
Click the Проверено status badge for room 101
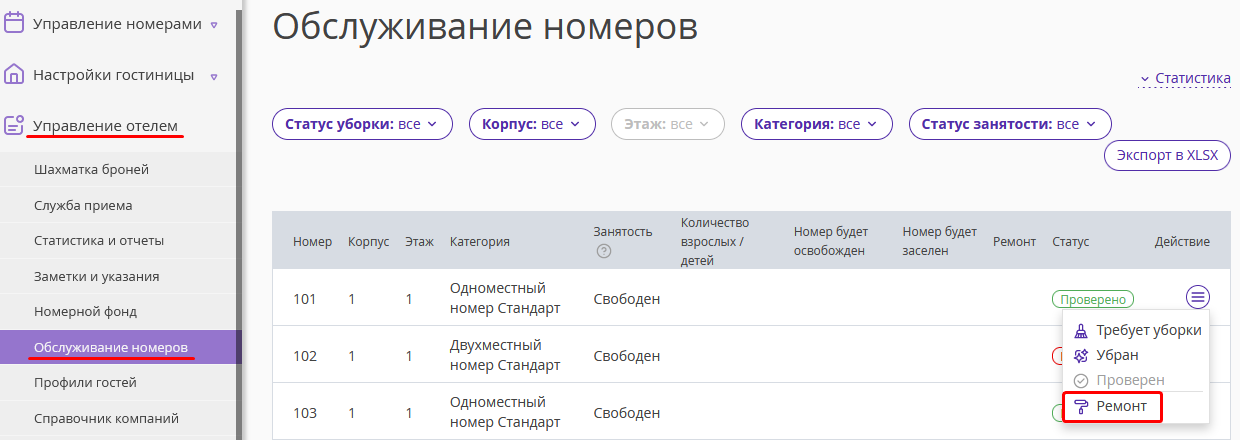point(1093,299)
